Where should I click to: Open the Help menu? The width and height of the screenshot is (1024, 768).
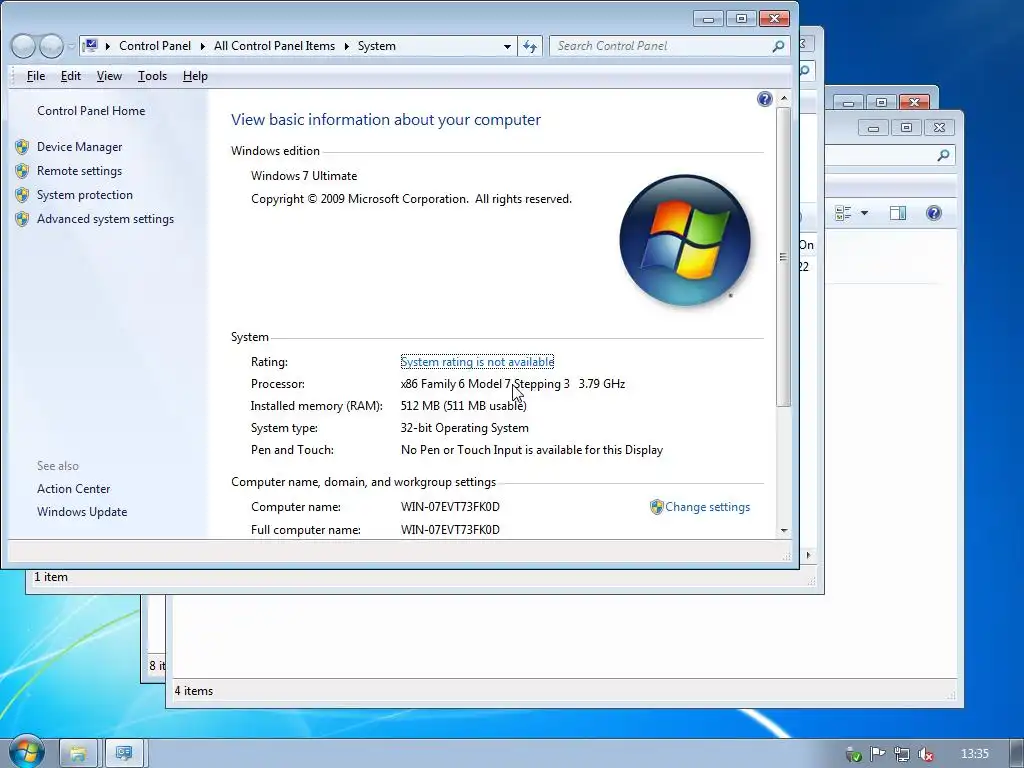[x=195, y=76]
